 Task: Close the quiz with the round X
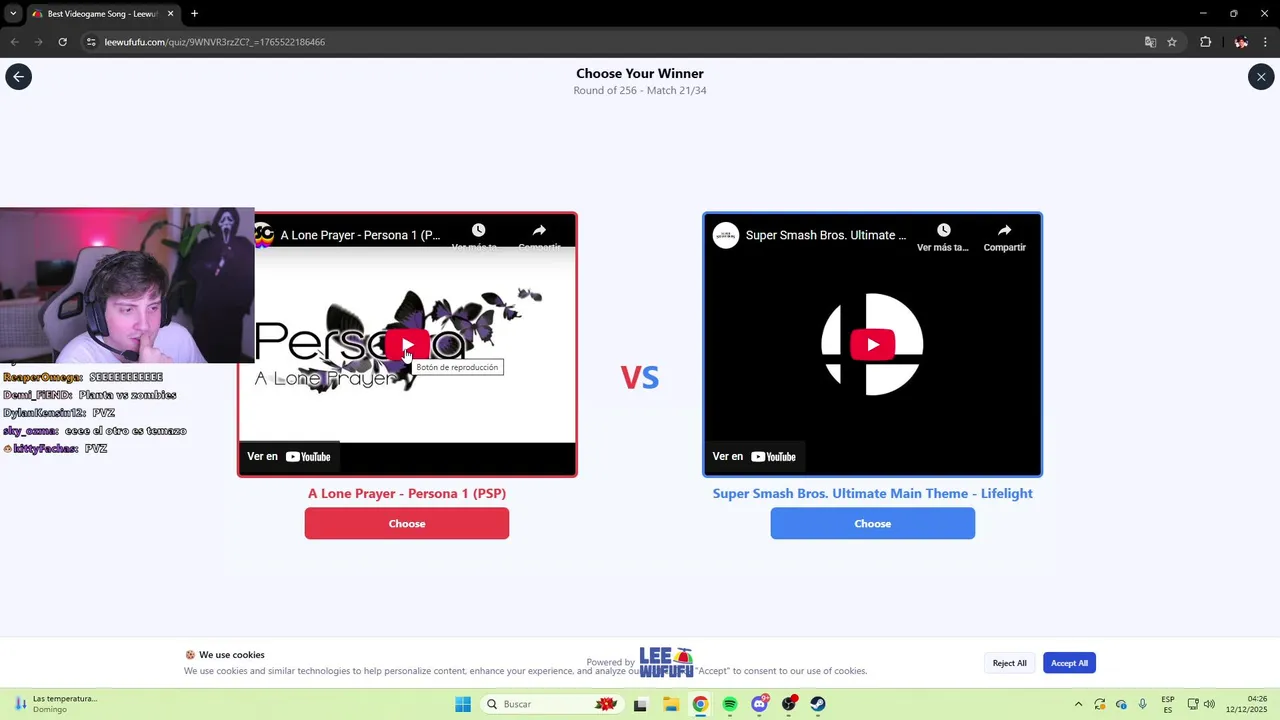pos(1261,77)
